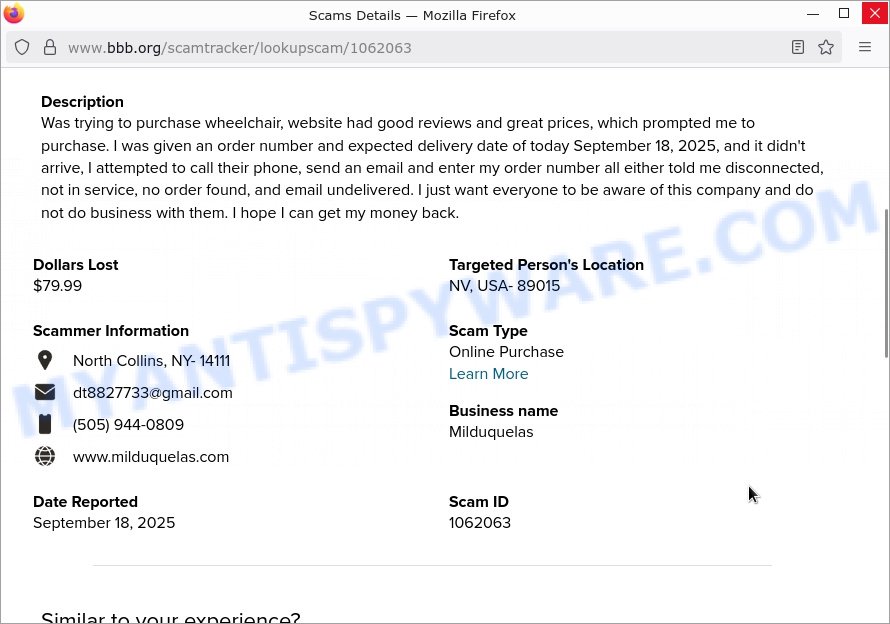Click the dt8827733@gmail.com email address
This screenshot has height=624, width=890.
tap(153, 393)
